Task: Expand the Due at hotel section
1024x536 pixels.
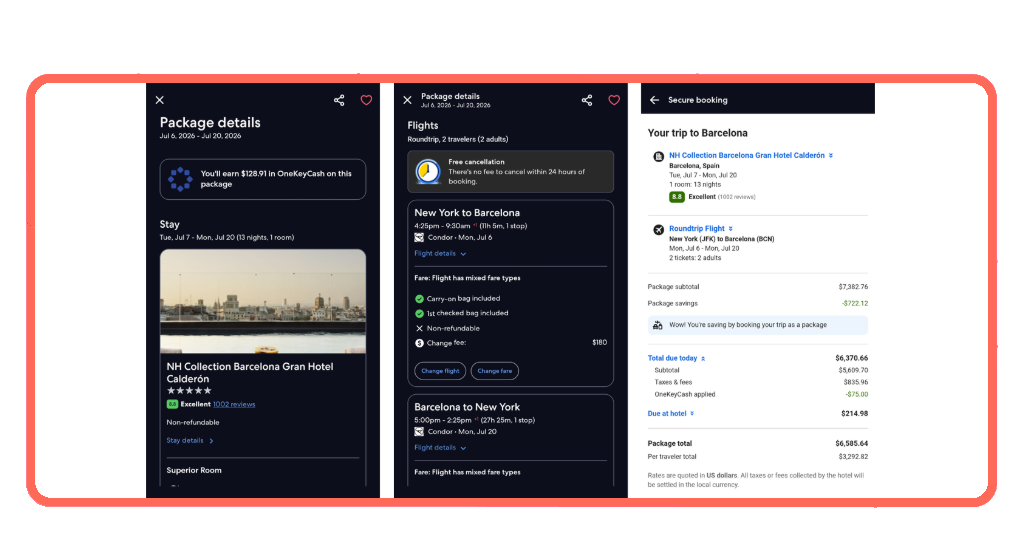Action: point(671,414)
